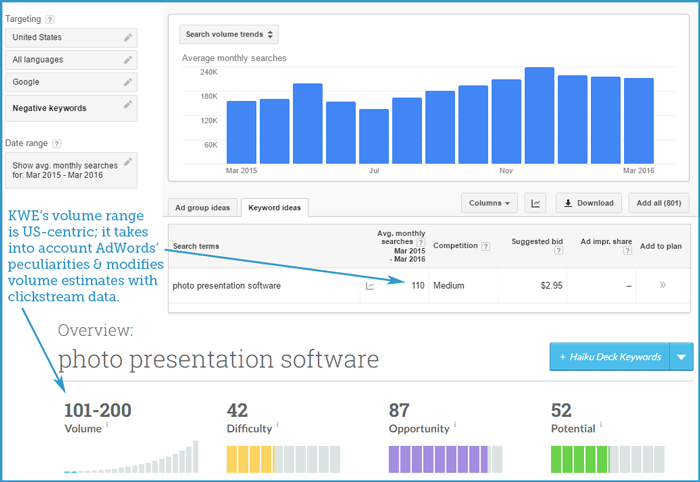700x482 pixels.
Task: Click the Add all (801) button
Action: [661, 203]
